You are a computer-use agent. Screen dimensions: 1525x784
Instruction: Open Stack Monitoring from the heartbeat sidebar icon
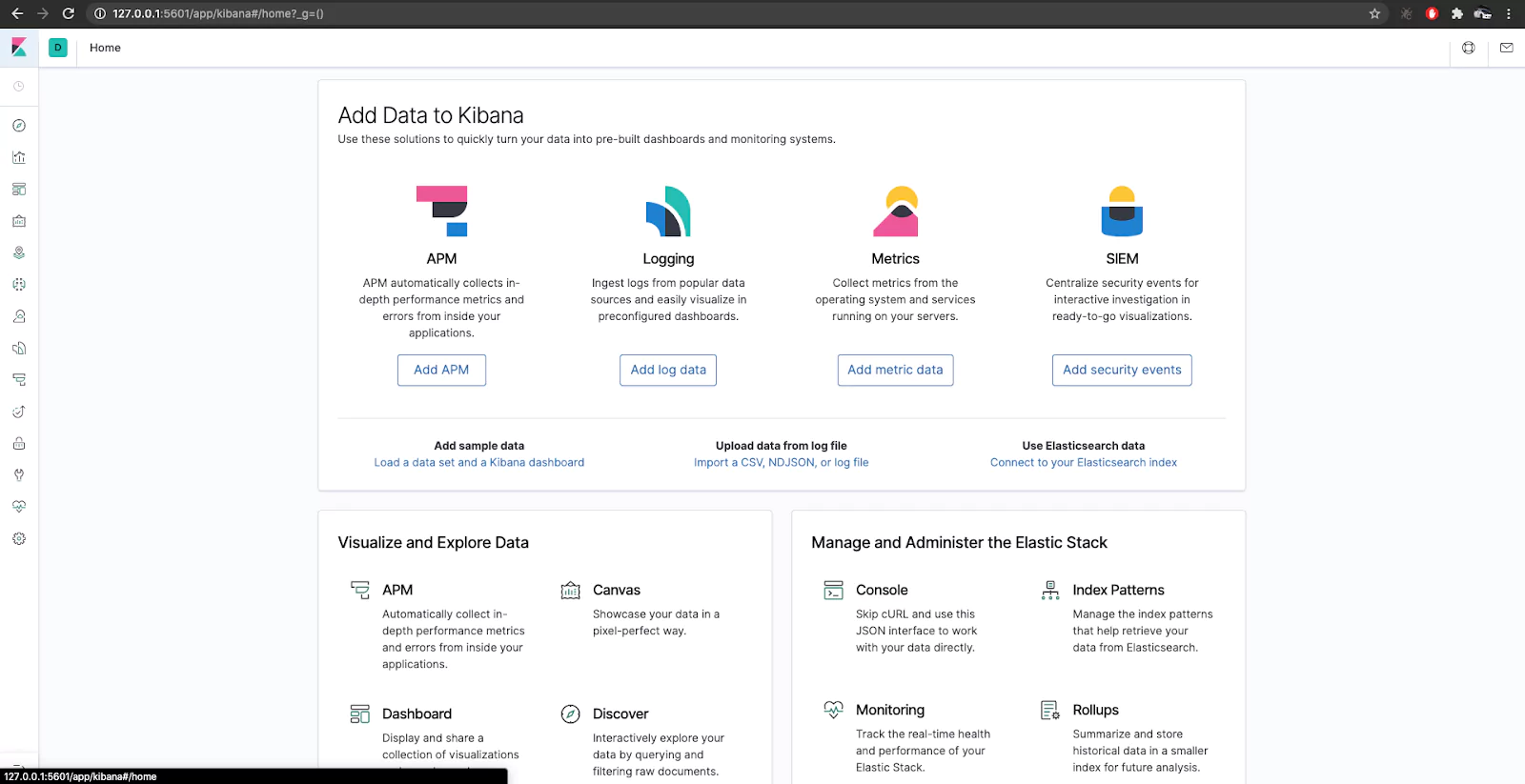click(19, 506)
